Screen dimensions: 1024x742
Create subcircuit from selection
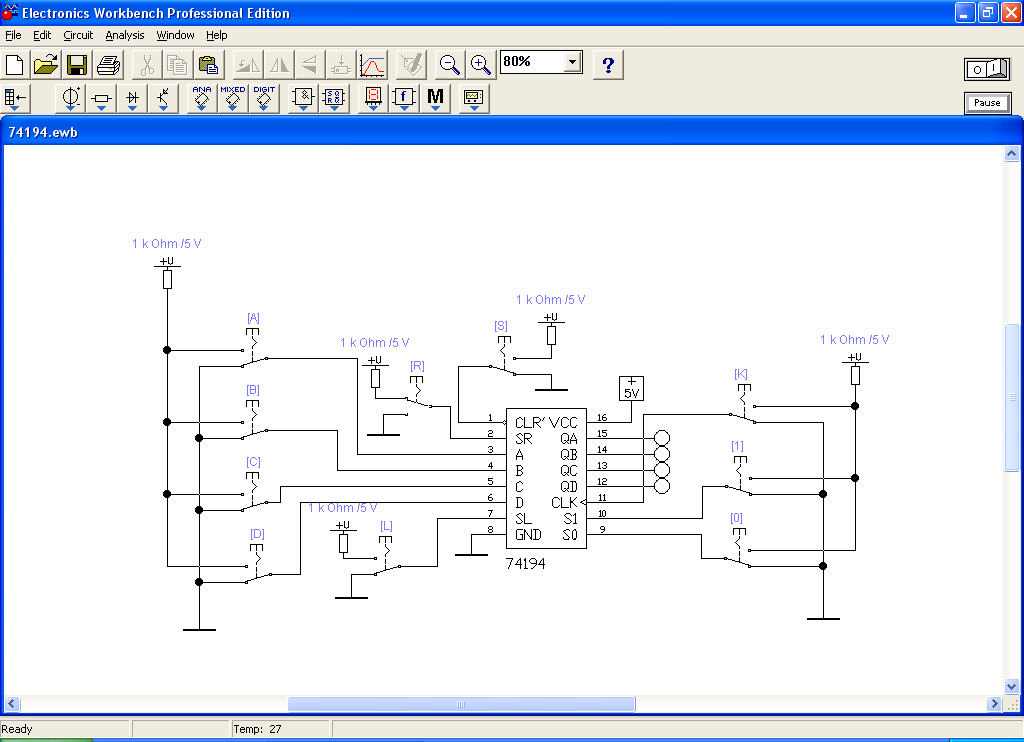[340, 65]
